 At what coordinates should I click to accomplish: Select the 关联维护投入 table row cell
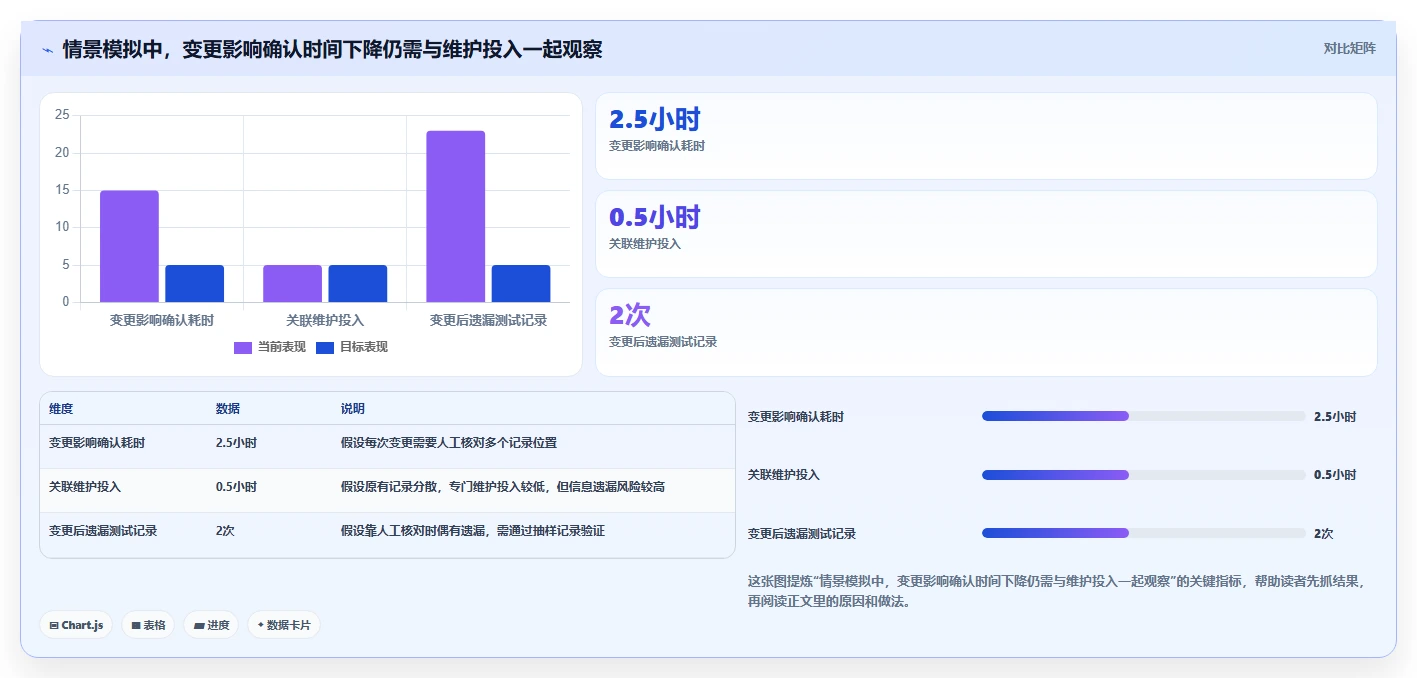tap(85, 487)
